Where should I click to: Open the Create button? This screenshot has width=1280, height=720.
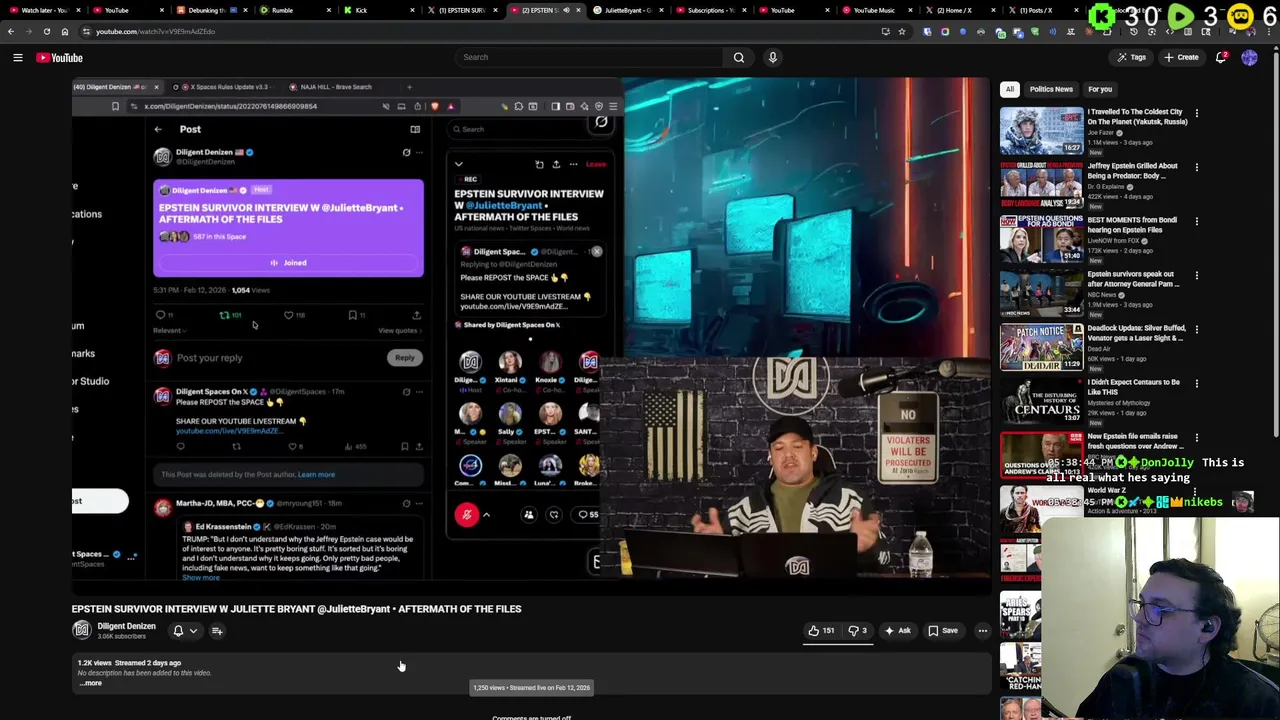tap(1181, 57)
